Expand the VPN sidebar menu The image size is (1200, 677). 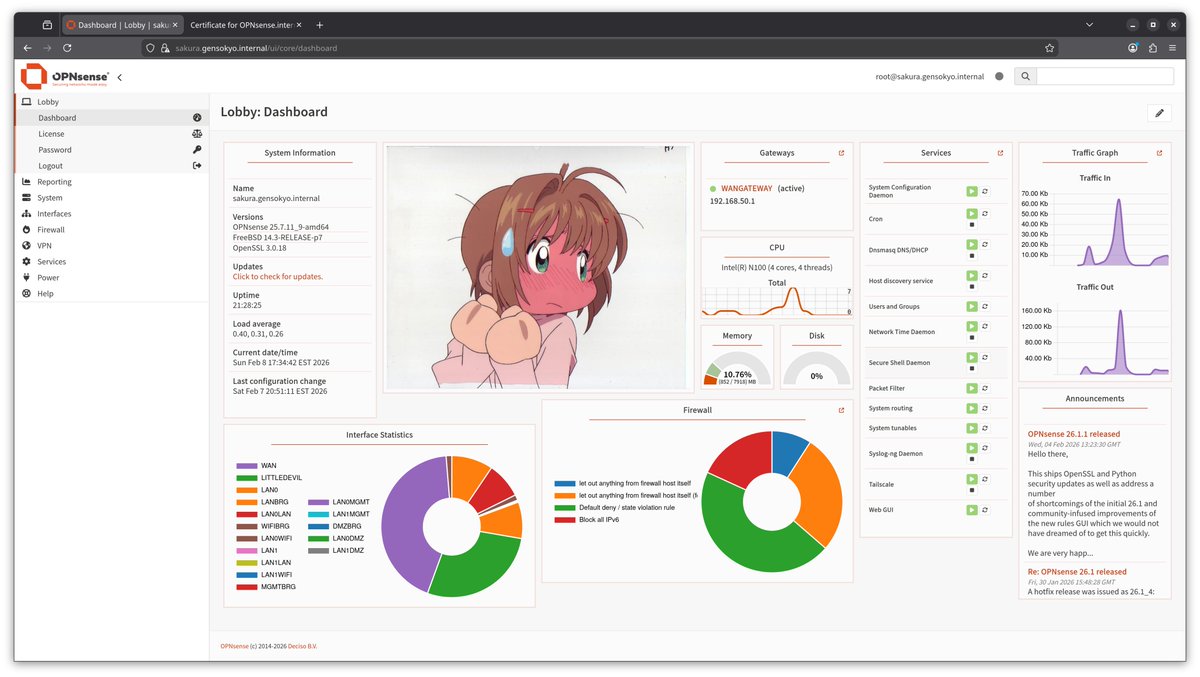[110, 246]
